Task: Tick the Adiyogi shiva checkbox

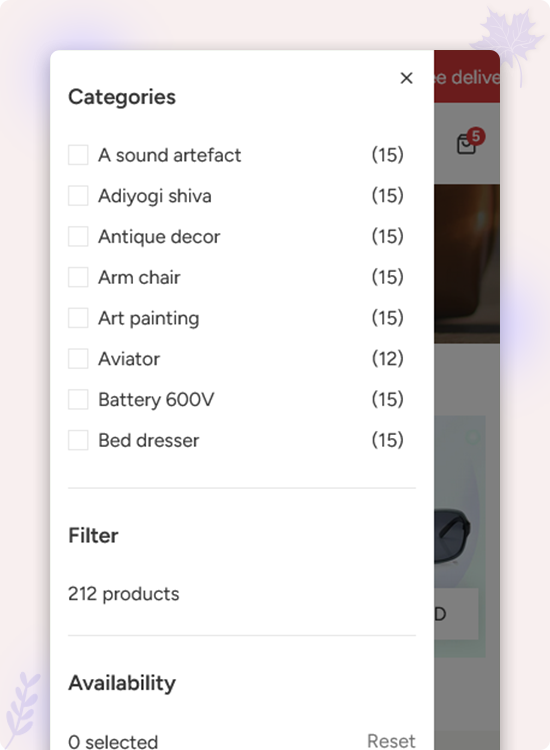Action: click(x=78, y=196)
